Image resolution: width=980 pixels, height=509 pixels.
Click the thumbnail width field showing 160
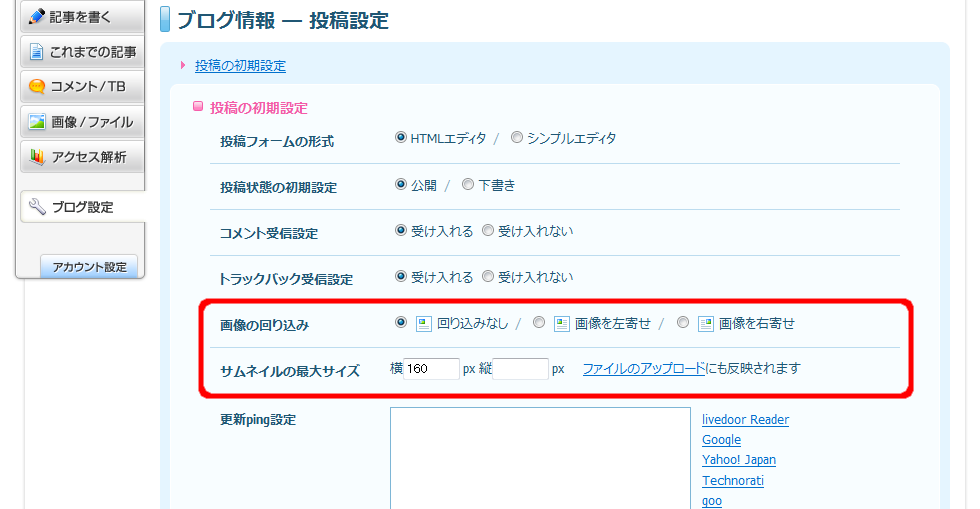click(x=431, y=369)
